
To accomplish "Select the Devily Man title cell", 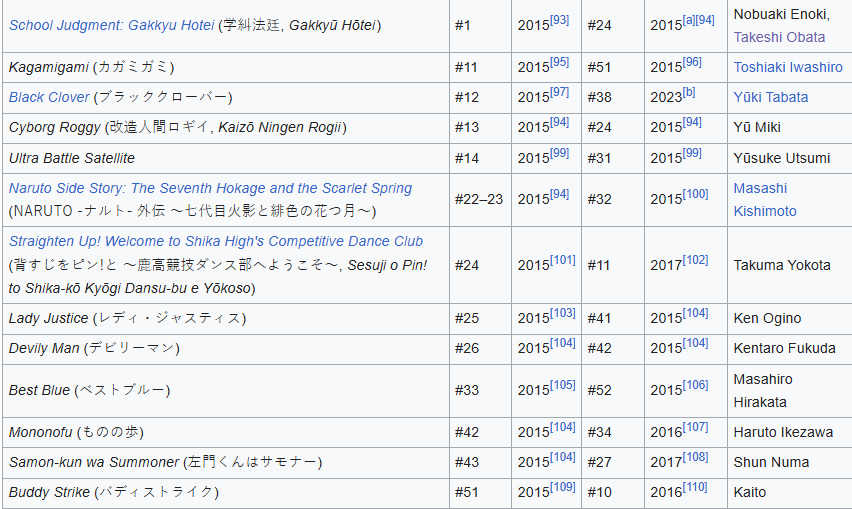I will pyautogui.click(x=226, y=349).
